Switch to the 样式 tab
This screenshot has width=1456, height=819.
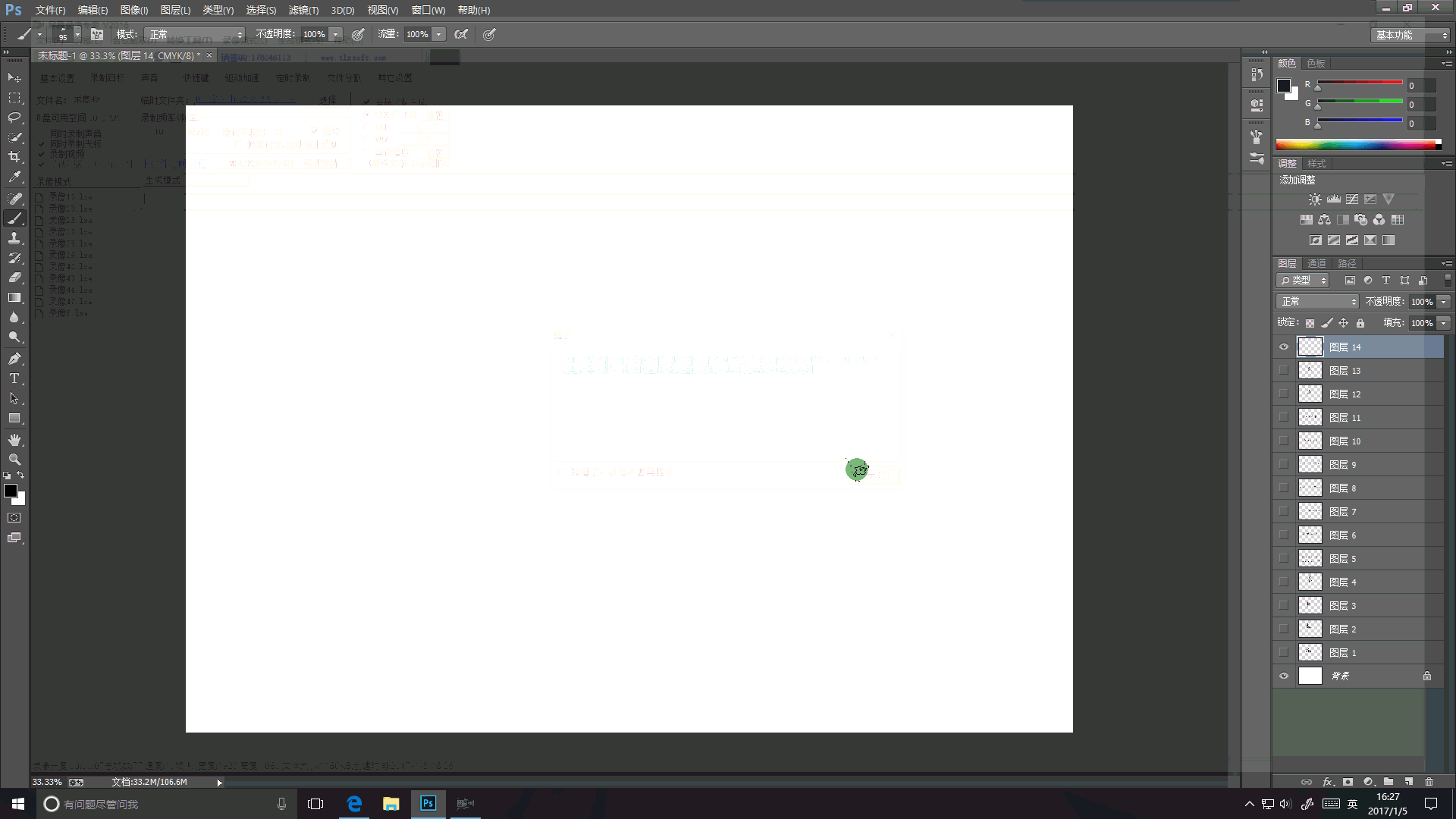(x=1316, y=163)
